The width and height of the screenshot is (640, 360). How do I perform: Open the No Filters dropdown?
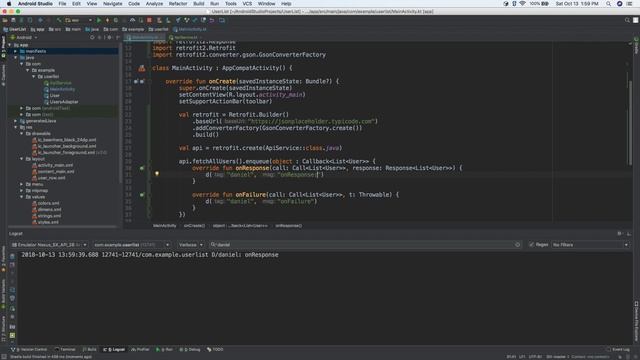(590, 244)
